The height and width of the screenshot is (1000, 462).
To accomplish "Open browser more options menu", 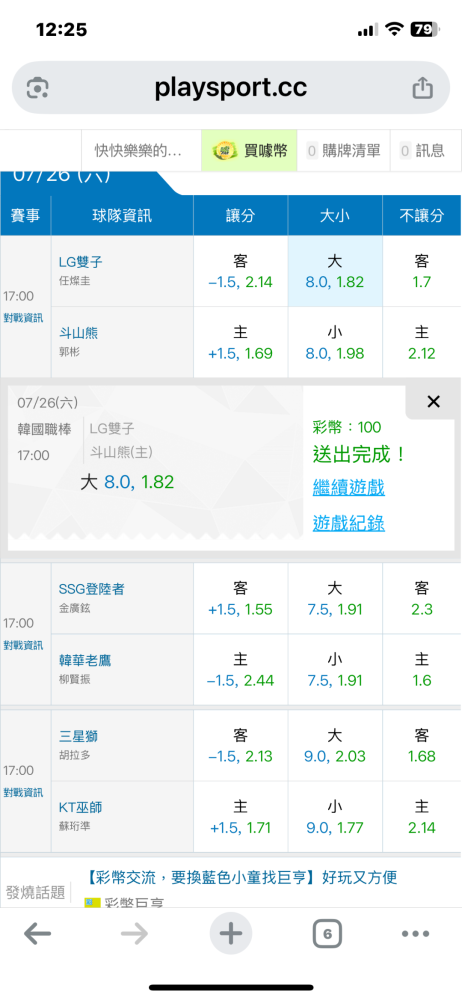I will 415,934.
